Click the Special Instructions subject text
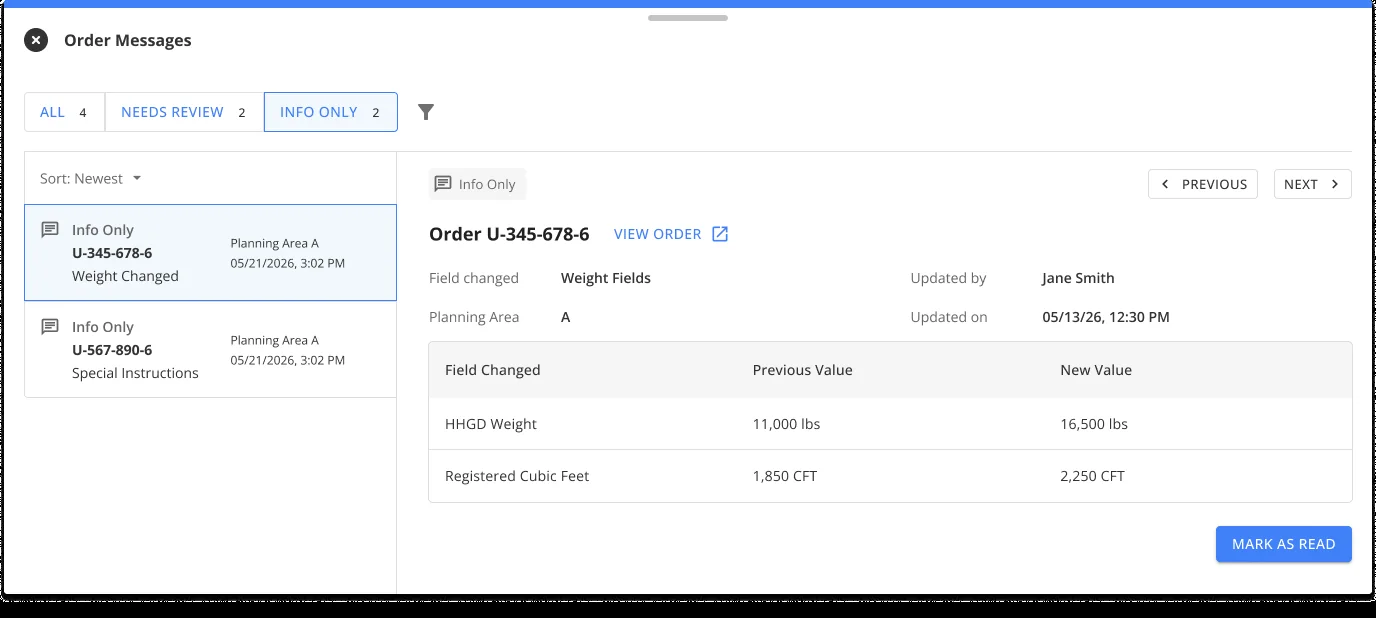Image resolution: width=1376 pixels, height=618 pixels. pos(135,373)
